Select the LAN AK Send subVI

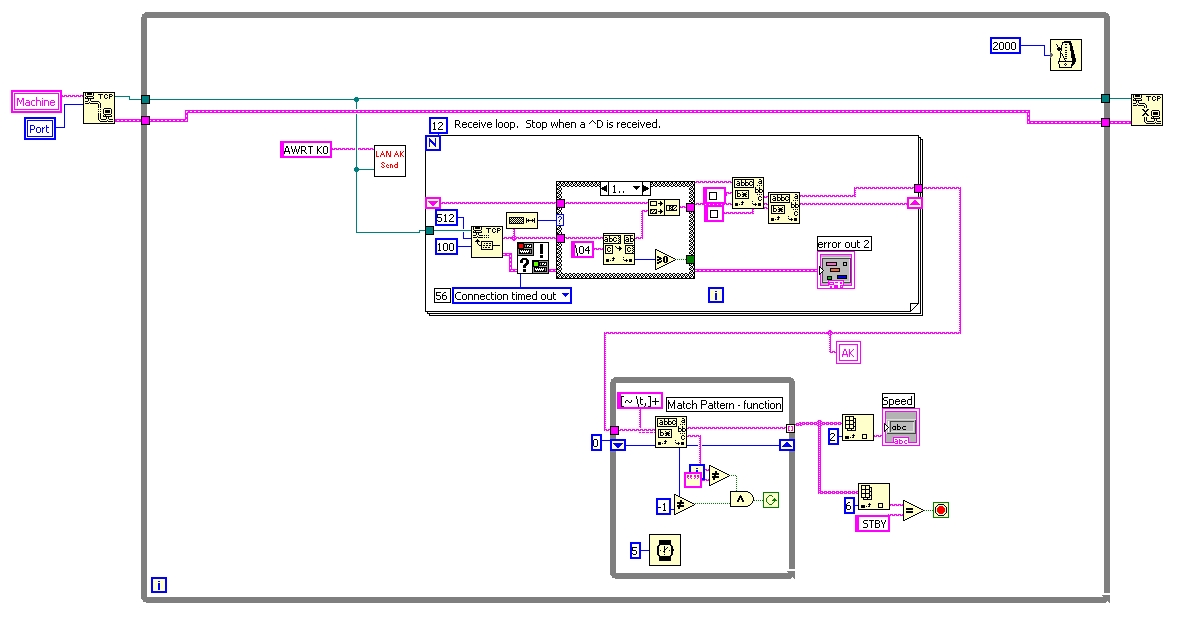pyautogui.click(x=390, y=161)
